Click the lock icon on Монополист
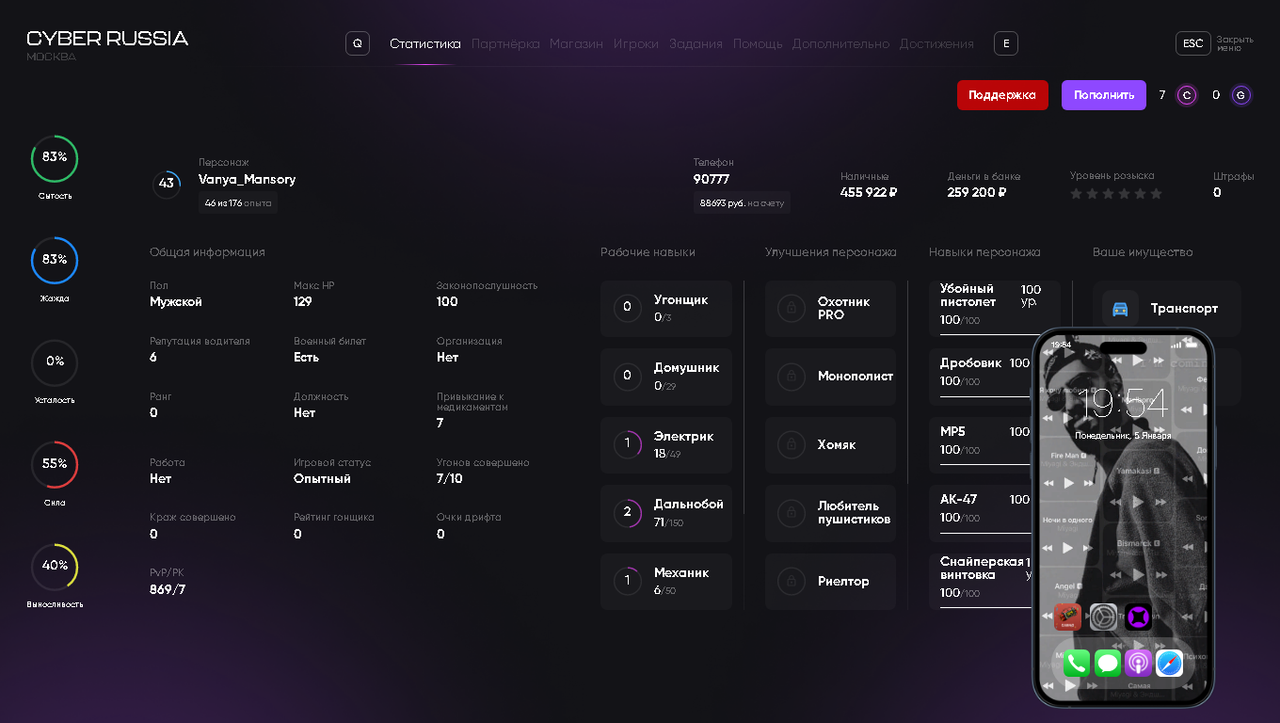Image resolution: width=1280 pixels, height=723 pixels. [792, 376]
